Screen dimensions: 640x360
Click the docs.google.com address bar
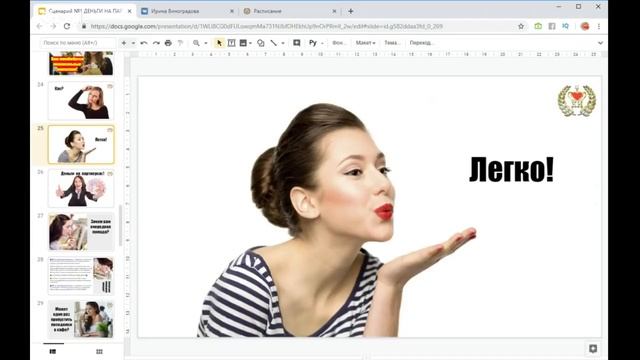coord(267,26)
